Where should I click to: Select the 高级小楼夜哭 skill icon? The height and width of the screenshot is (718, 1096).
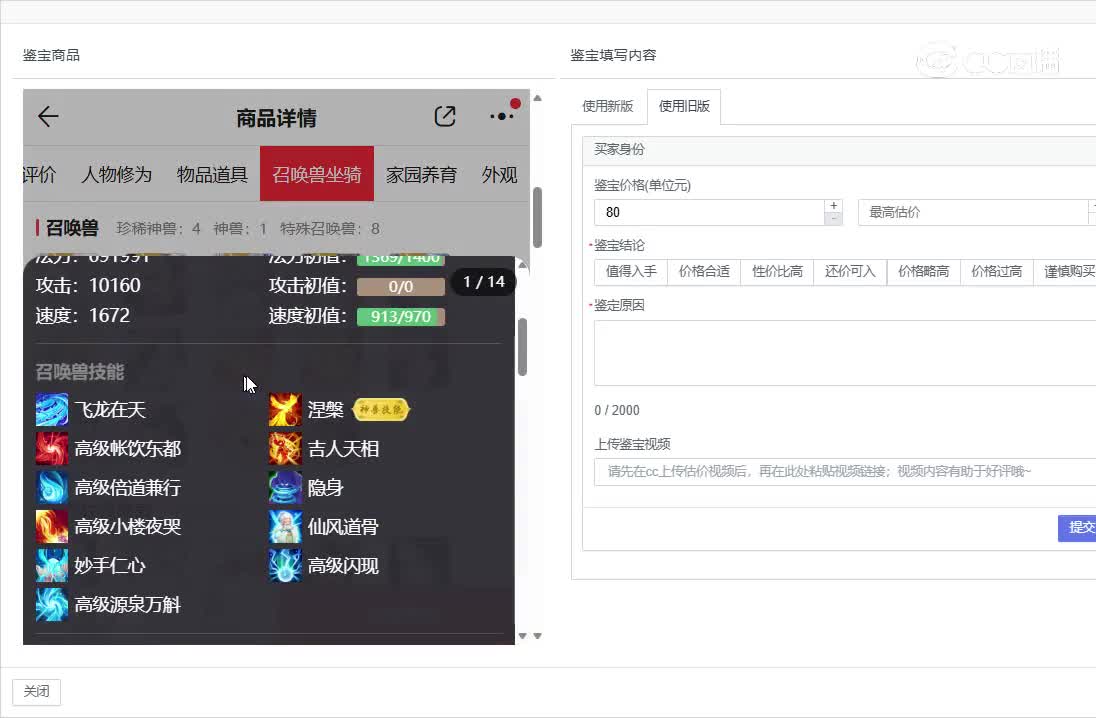(x=52, y=526)
